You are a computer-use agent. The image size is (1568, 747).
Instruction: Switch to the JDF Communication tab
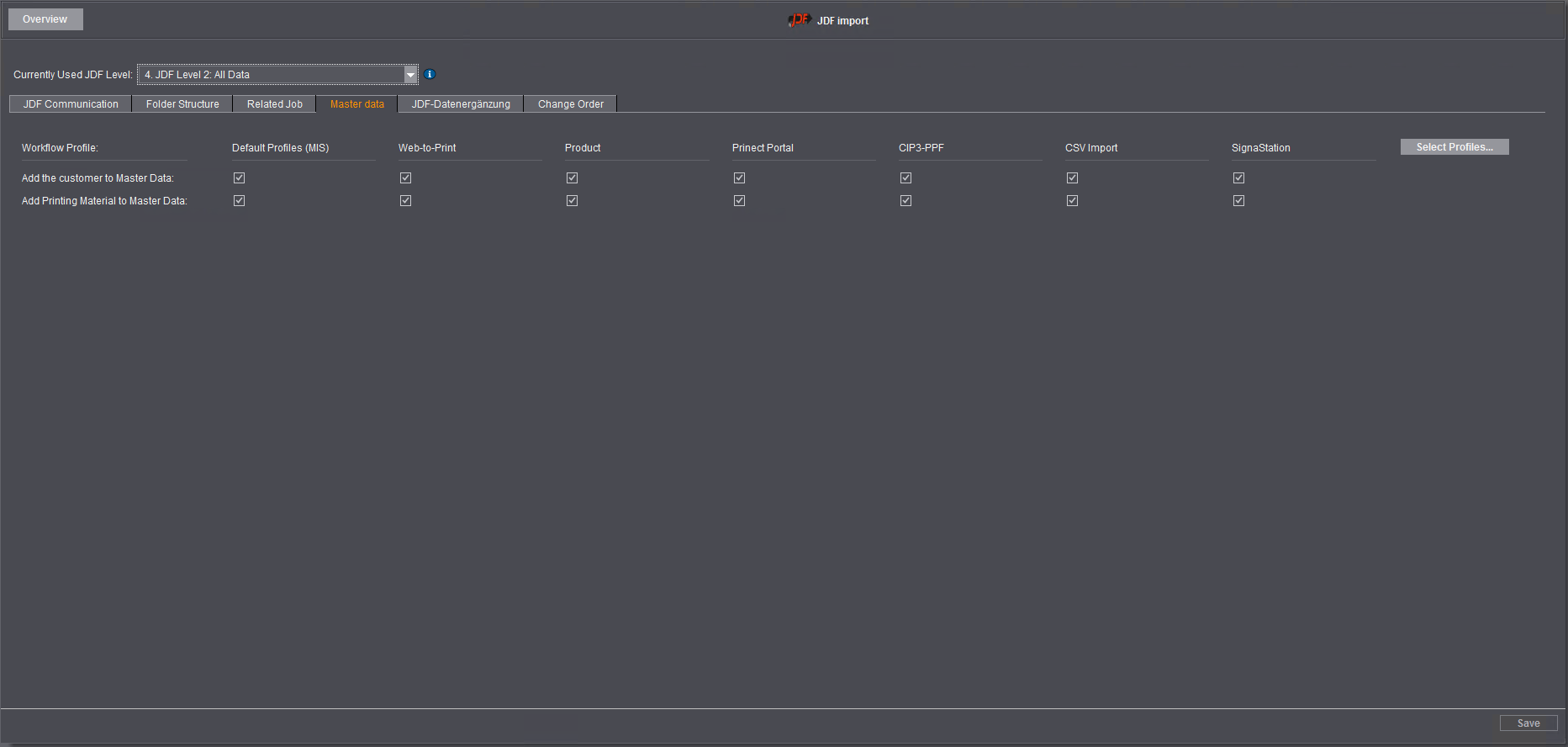(x=71, y=104)
